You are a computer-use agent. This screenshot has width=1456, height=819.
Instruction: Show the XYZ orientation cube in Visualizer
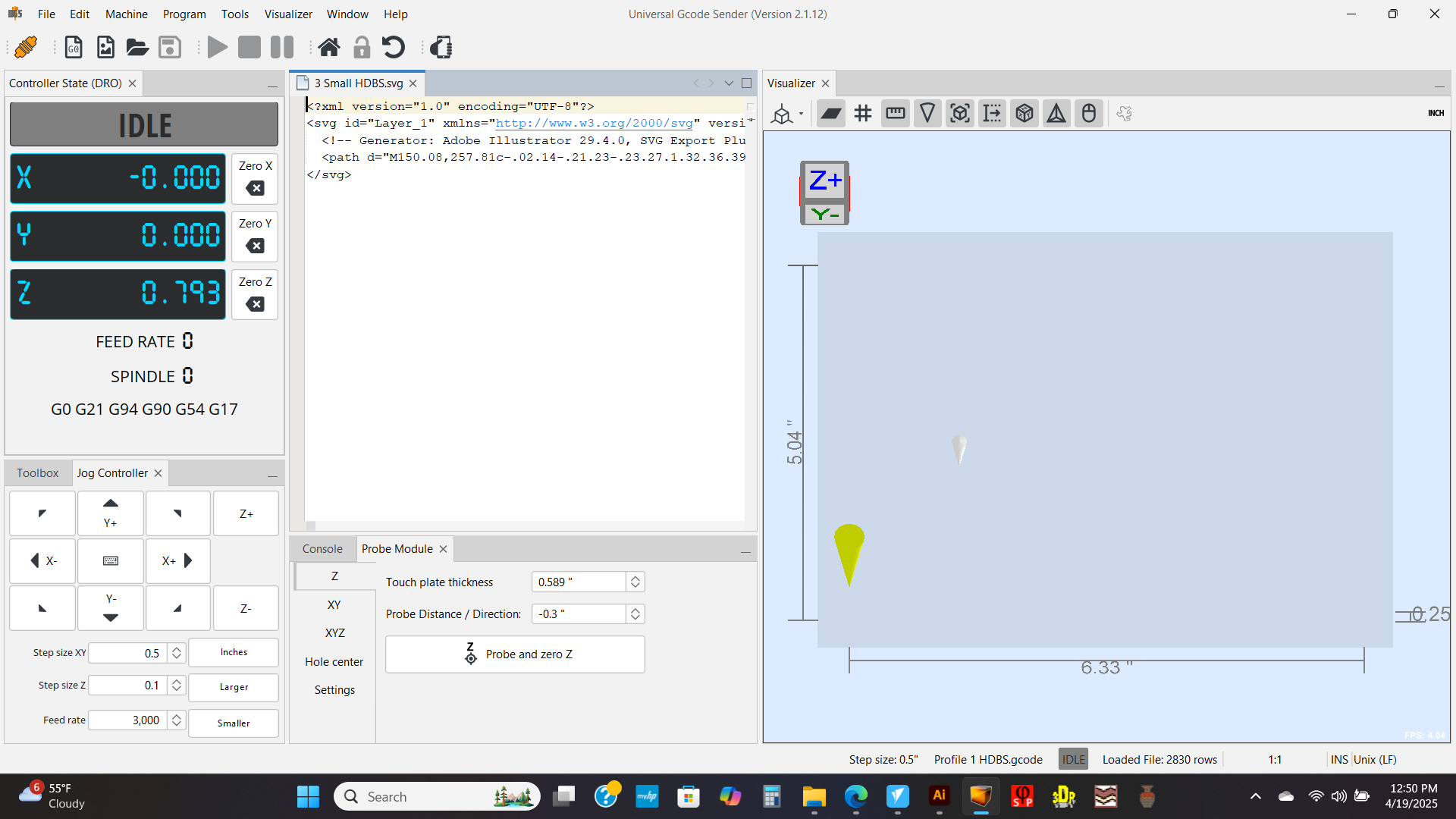pyautogui.click(x=1025, y=113)
